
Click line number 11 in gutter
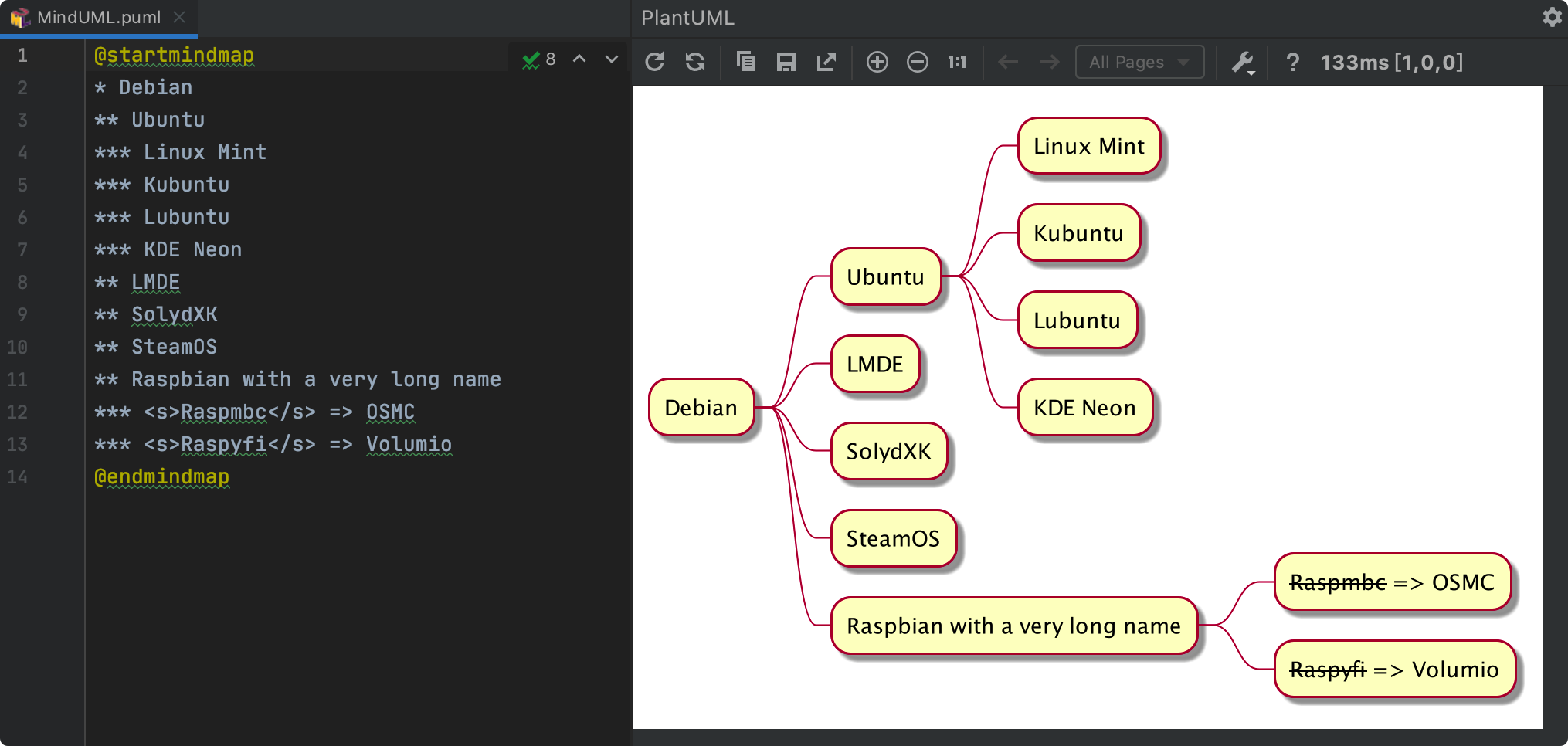17,379
